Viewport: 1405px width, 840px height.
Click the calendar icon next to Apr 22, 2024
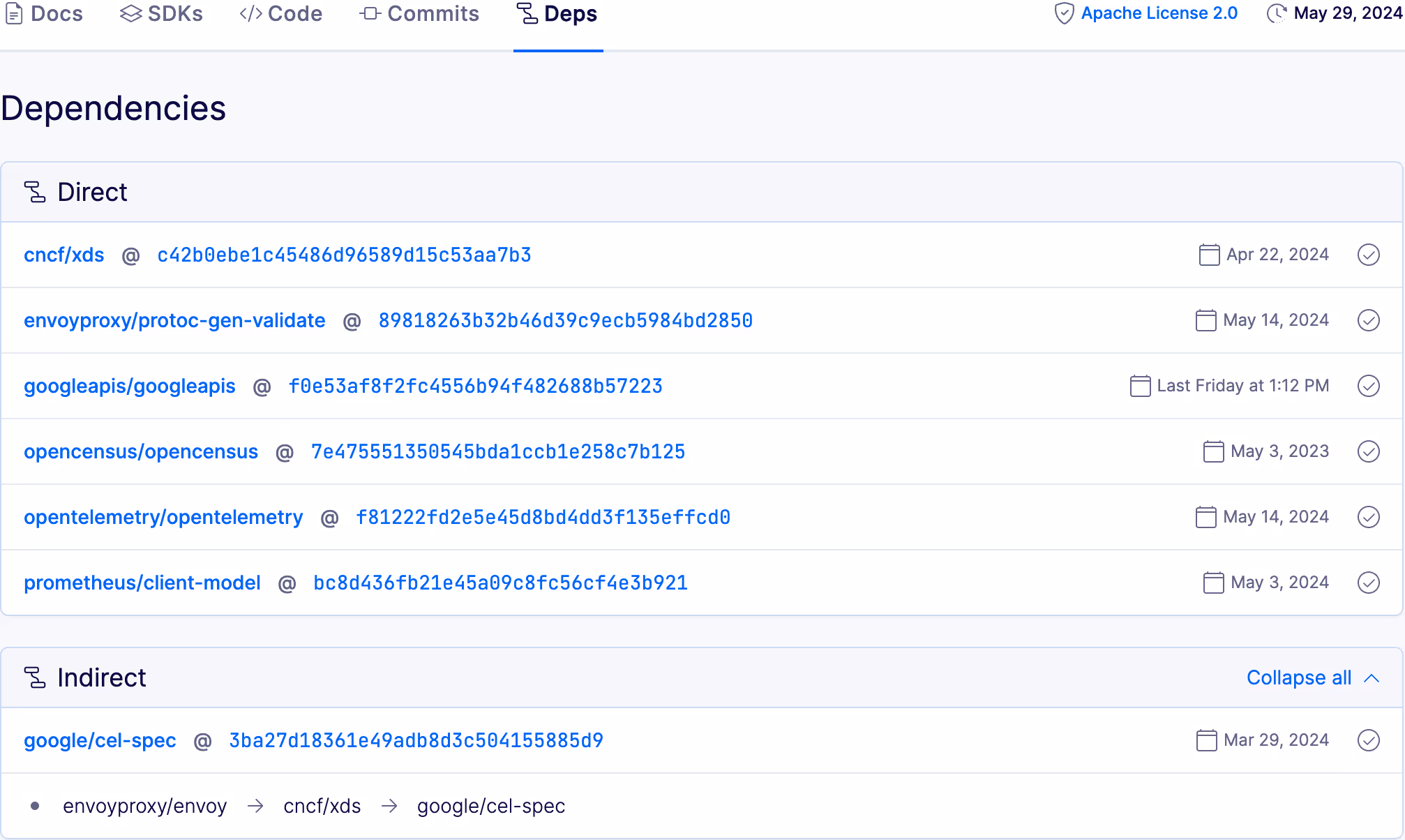tap(1209, 255)
